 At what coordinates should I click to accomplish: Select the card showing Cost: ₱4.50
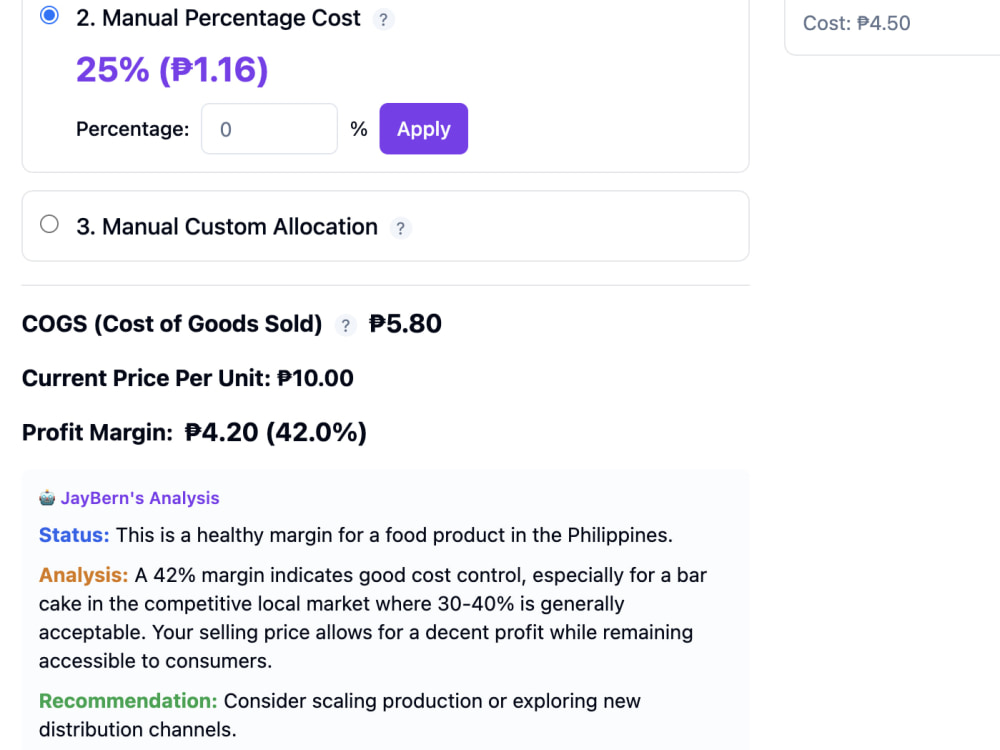tap(892, 24)
